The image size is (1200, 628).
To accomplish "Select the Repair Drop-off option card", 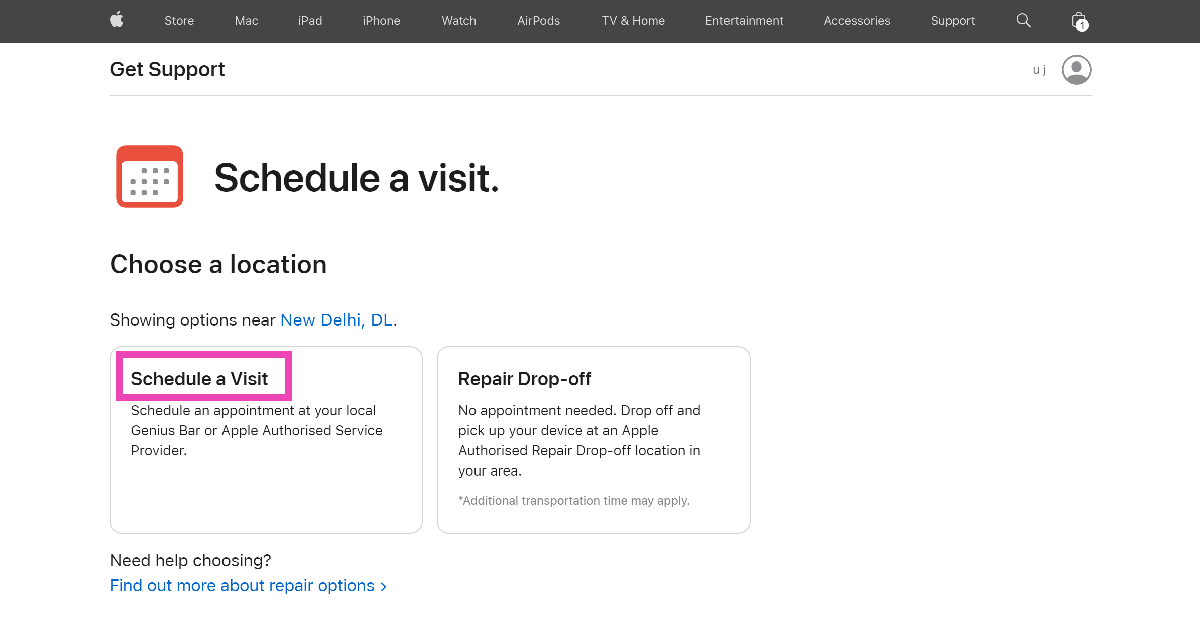I will coord(593,440).
